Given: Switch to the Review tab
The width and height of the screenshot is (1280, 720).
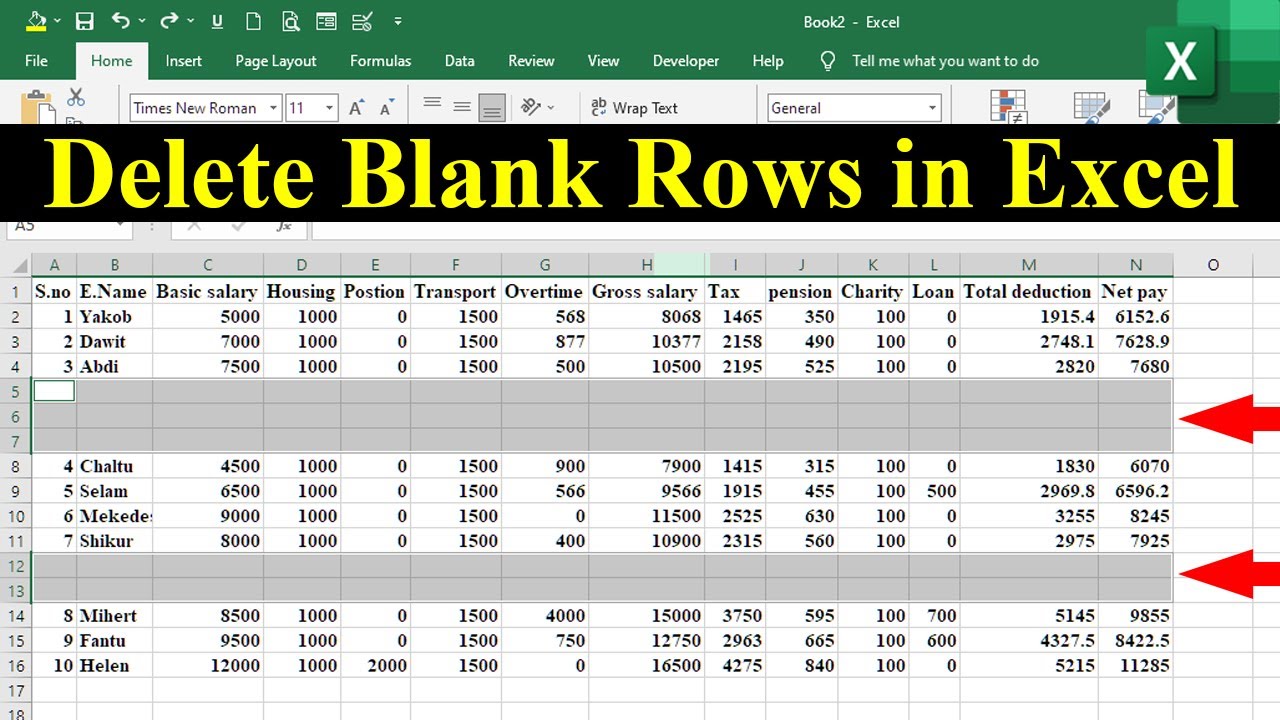Looking at the screenshot, I should pos(531,61).
